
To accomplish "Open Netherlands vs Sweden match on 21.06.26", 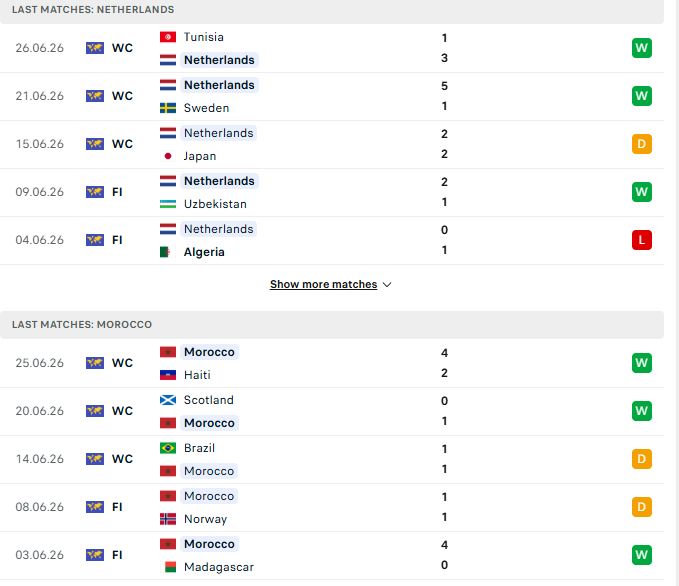I will click(332, 97).
